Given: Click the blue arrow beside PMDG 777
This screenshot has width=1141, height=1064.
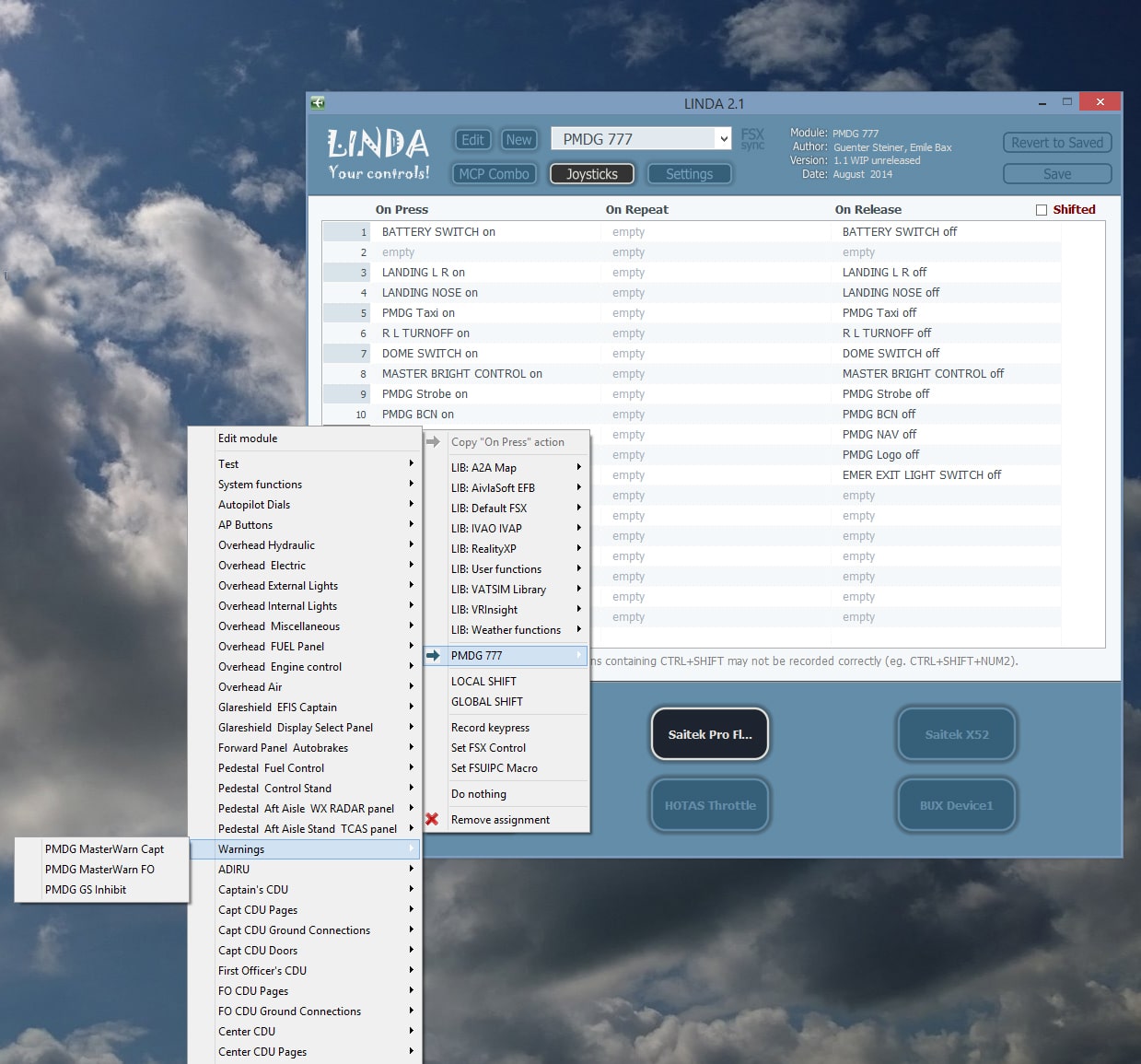Looking at the screenshot, I should tap(433, 656).
